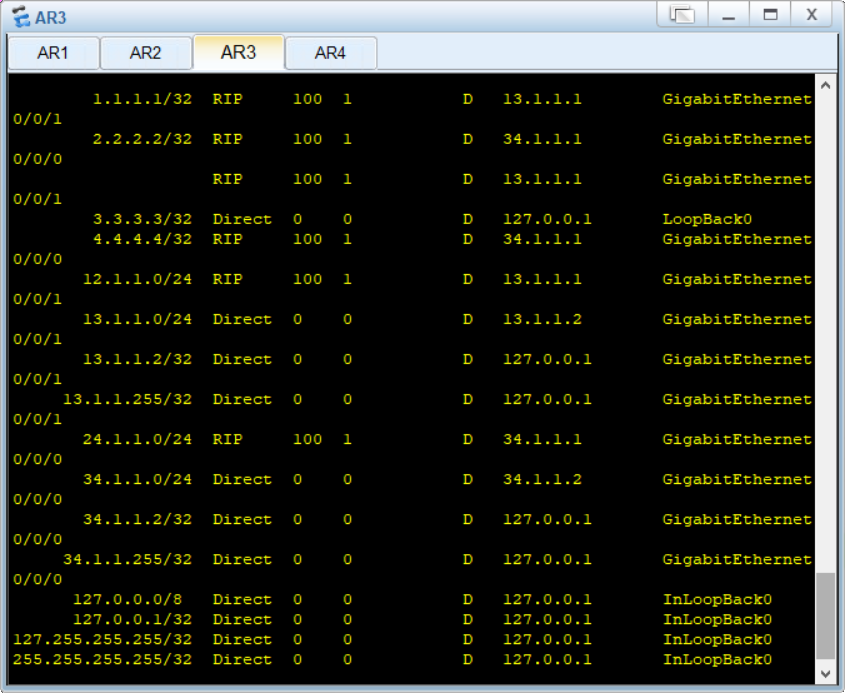
Task: Click the 34.1.1.255/32 destination text
Action: pos(128,559)
